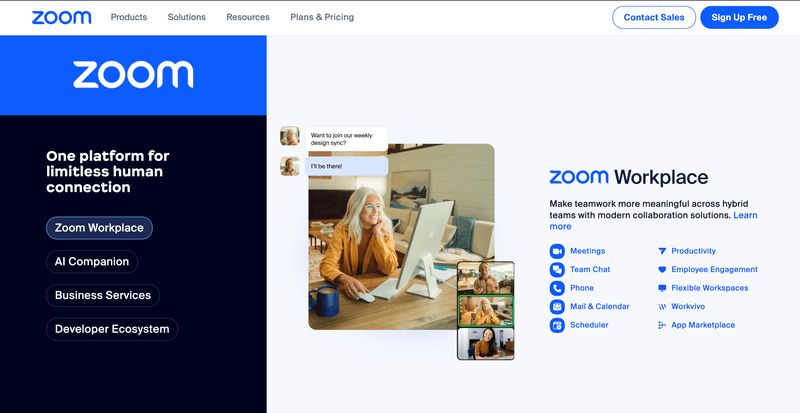Click the Contact Sales button
The height and width of the screenshot is (413, 800).
click(654, 17)
